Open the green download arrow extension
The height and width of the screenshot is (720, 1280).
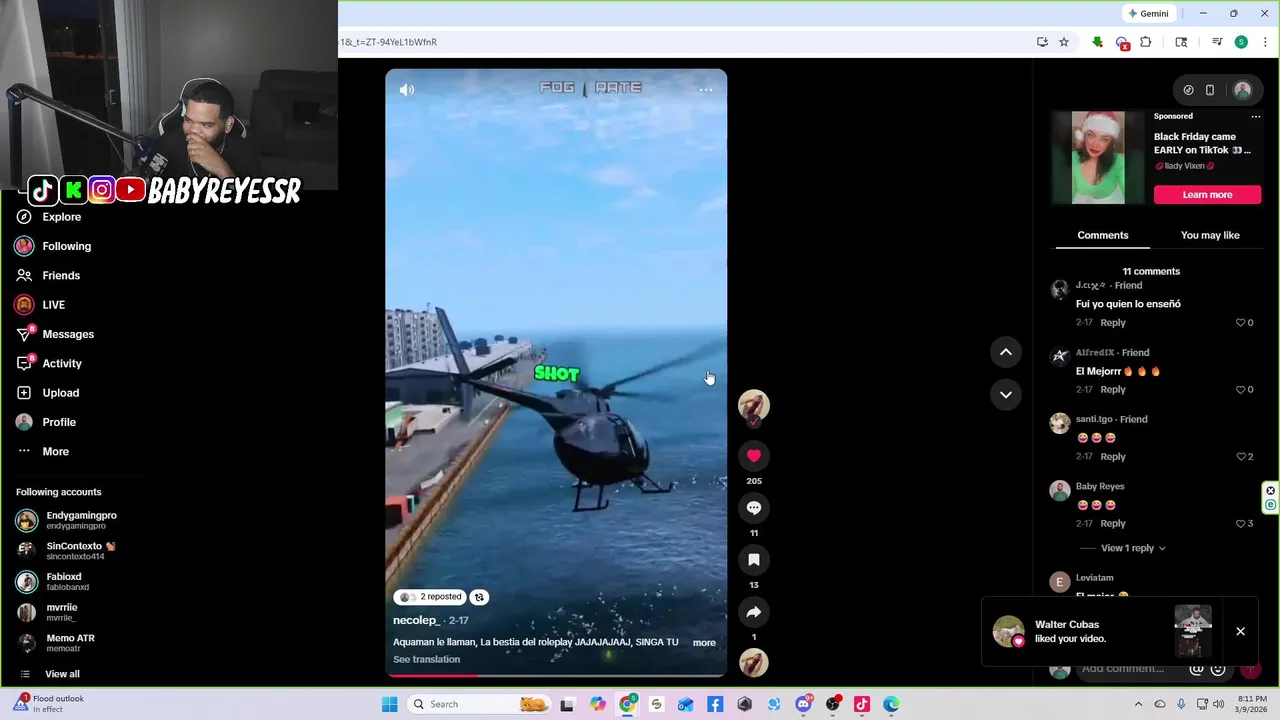click(1097, 42)
